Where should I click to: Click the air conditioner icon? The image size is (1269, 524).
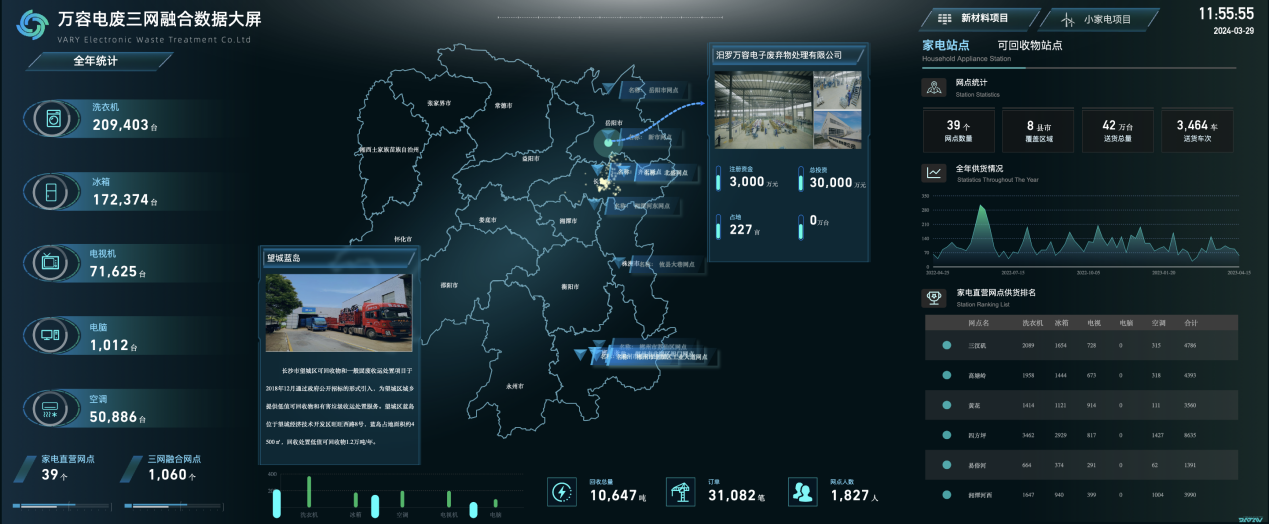(50, 409)
